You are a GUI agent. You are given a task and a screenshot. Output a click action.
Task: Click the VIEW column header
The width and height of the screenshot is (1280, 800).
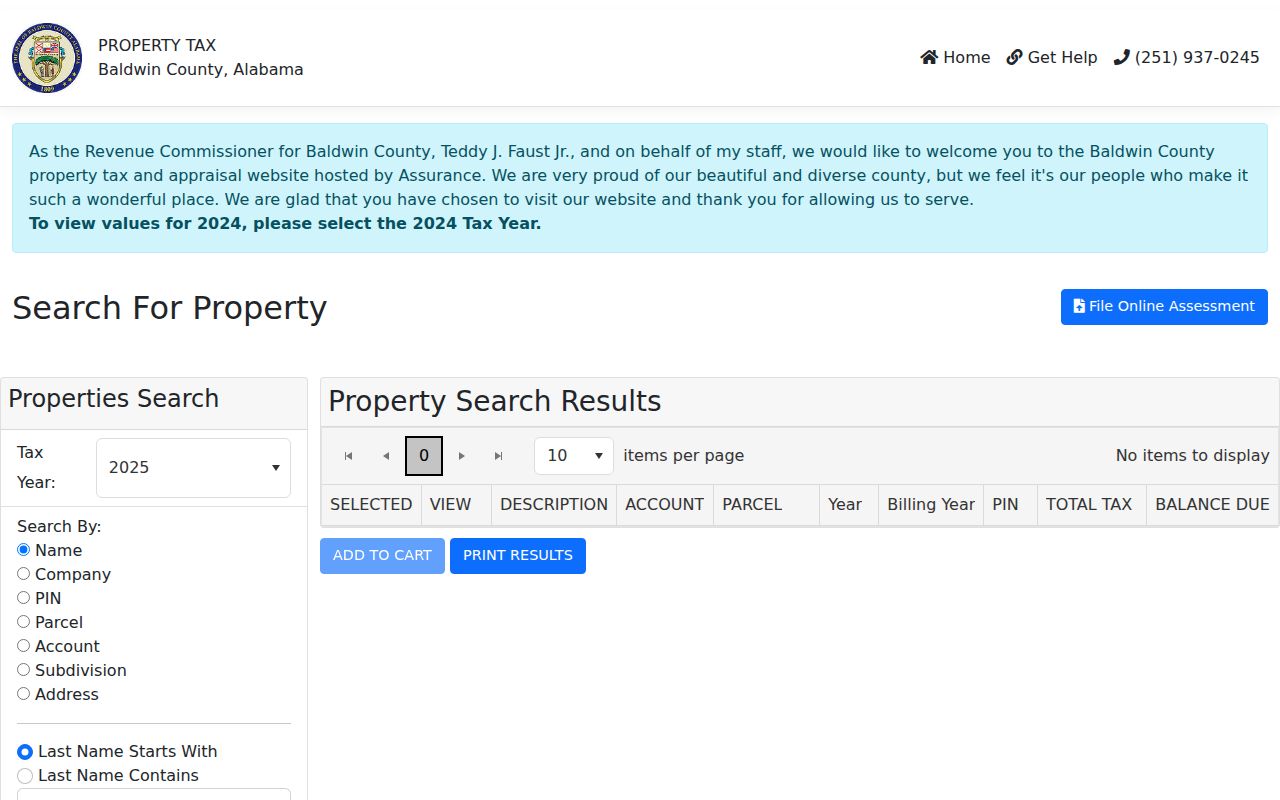click(x=456, y=505)
